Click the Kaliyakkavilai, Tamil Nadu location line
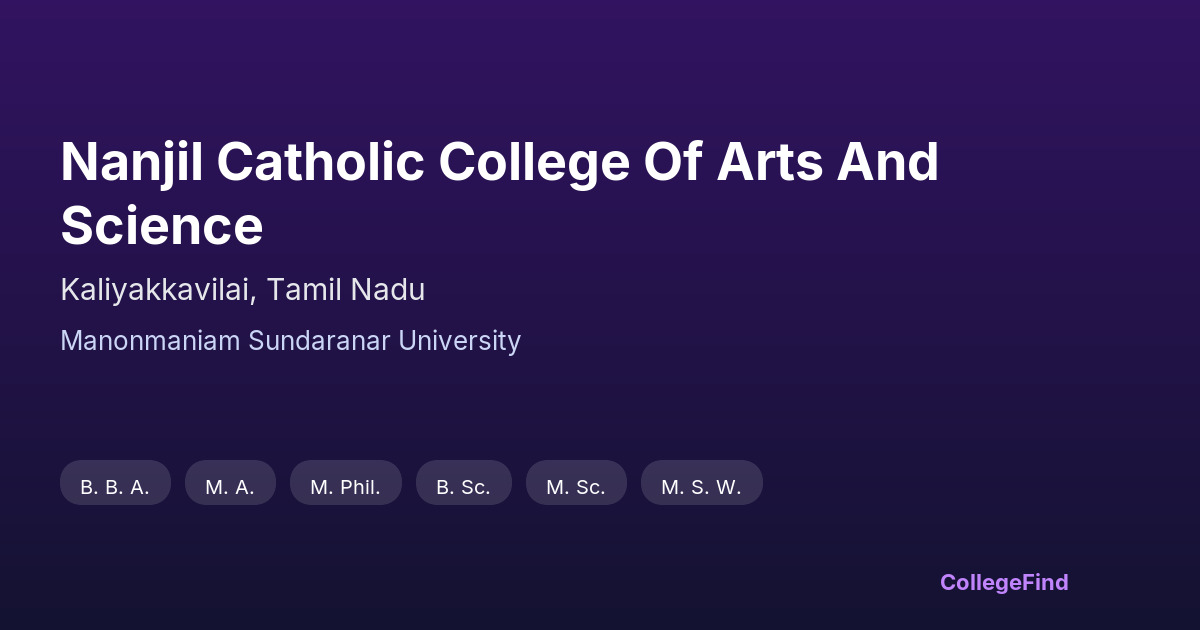The width and height of the screenshot is (1200, 630). coord(242,290)
